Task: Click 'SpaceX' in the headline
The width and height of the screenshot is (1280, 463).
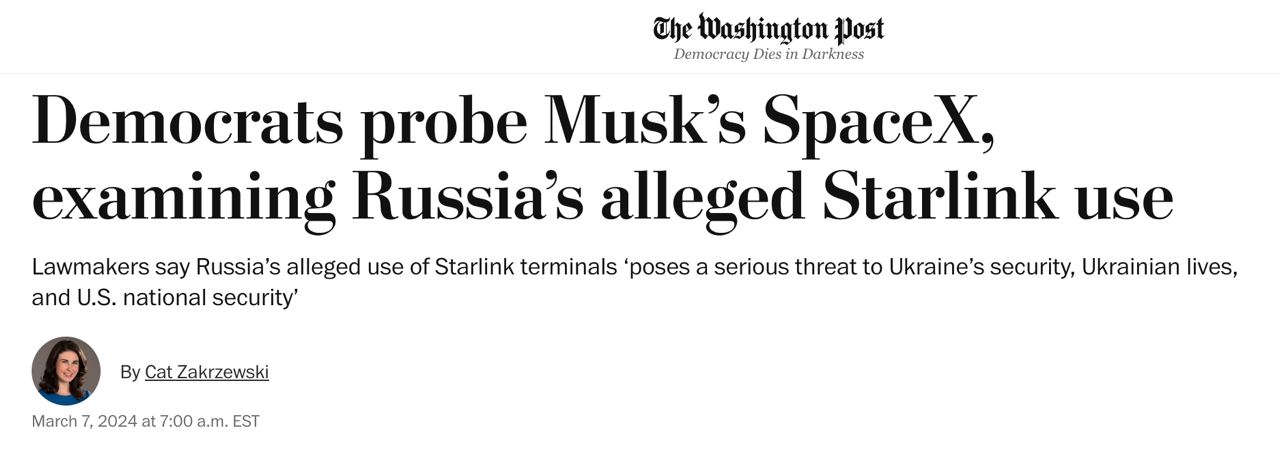Action: pyautogui.click(x=878, y=122)
